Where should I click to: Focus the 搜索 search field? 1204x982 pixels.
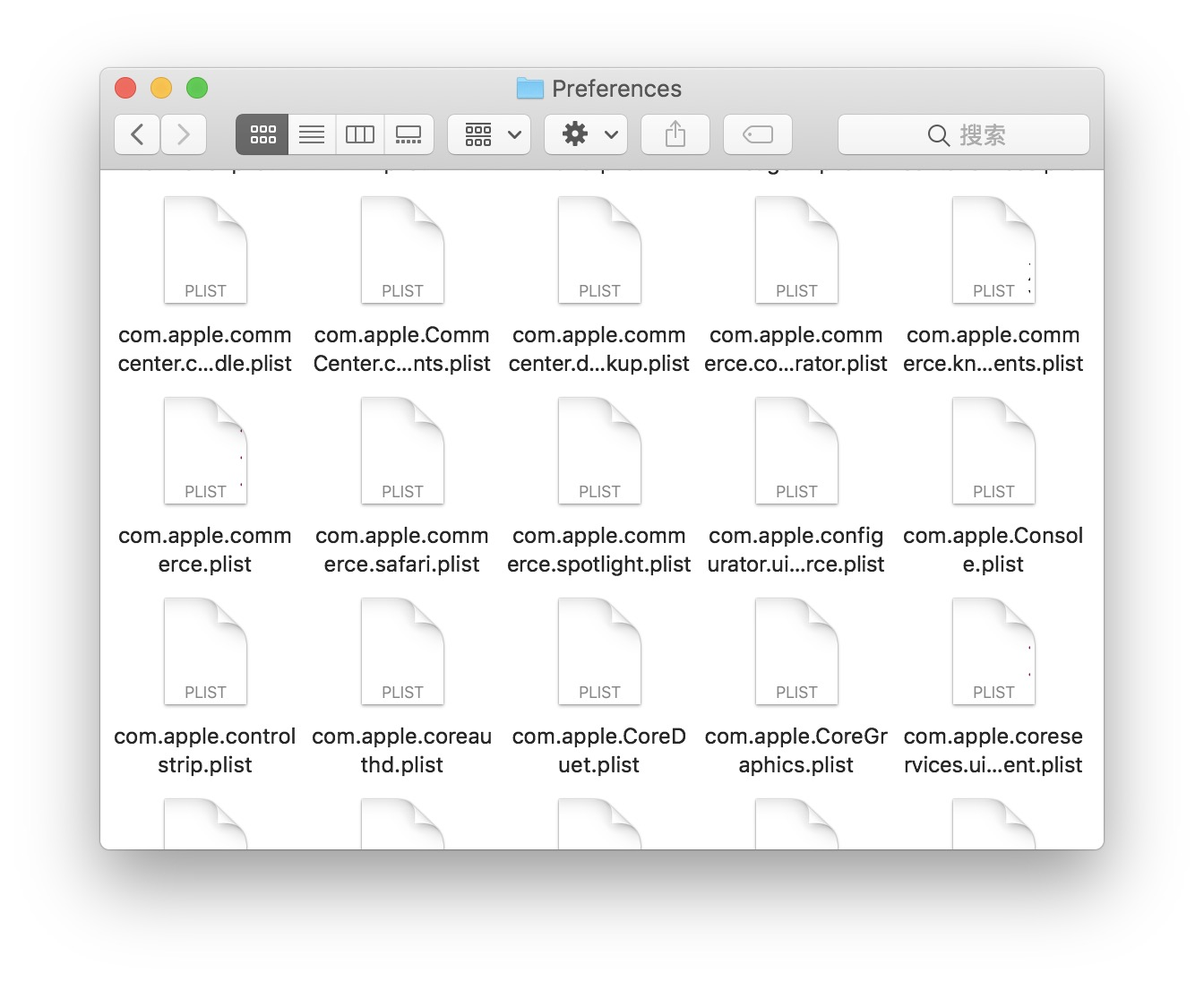pos(964,134)
